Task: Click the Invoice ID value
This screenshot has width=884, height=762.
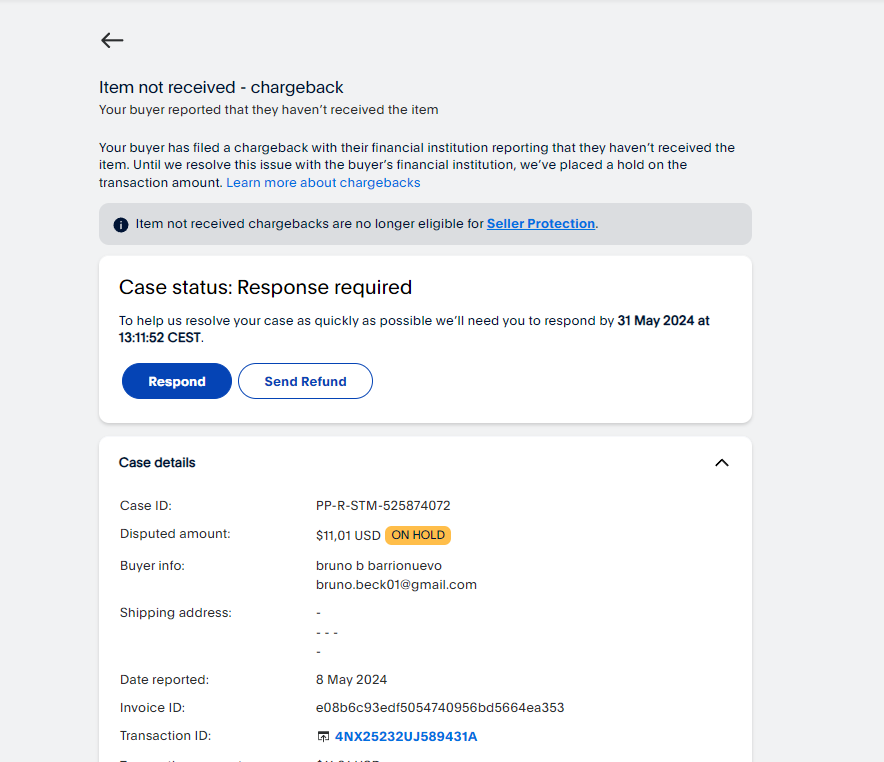Action: (440, 708)
